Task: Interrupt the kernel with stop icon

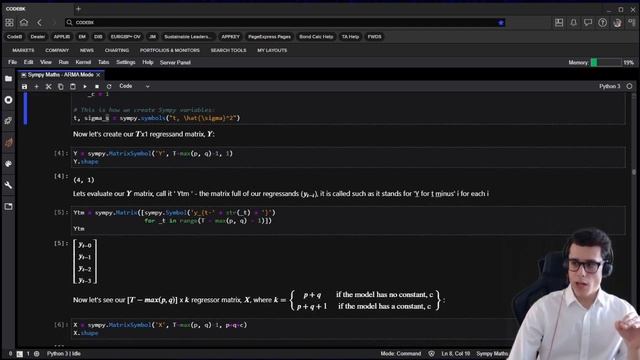Action: point(97,87)
